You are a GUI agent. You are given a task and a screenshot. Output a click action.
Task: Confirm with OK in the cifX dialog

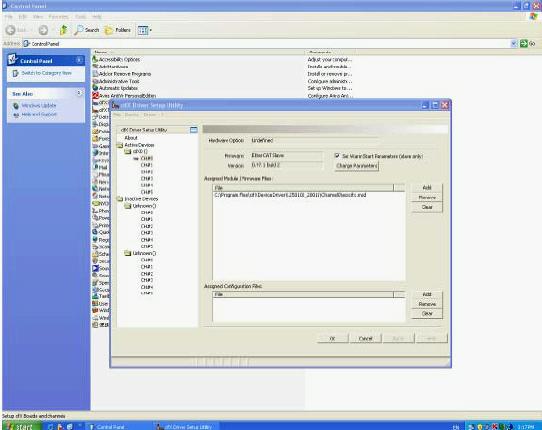(x=333, y=338)
